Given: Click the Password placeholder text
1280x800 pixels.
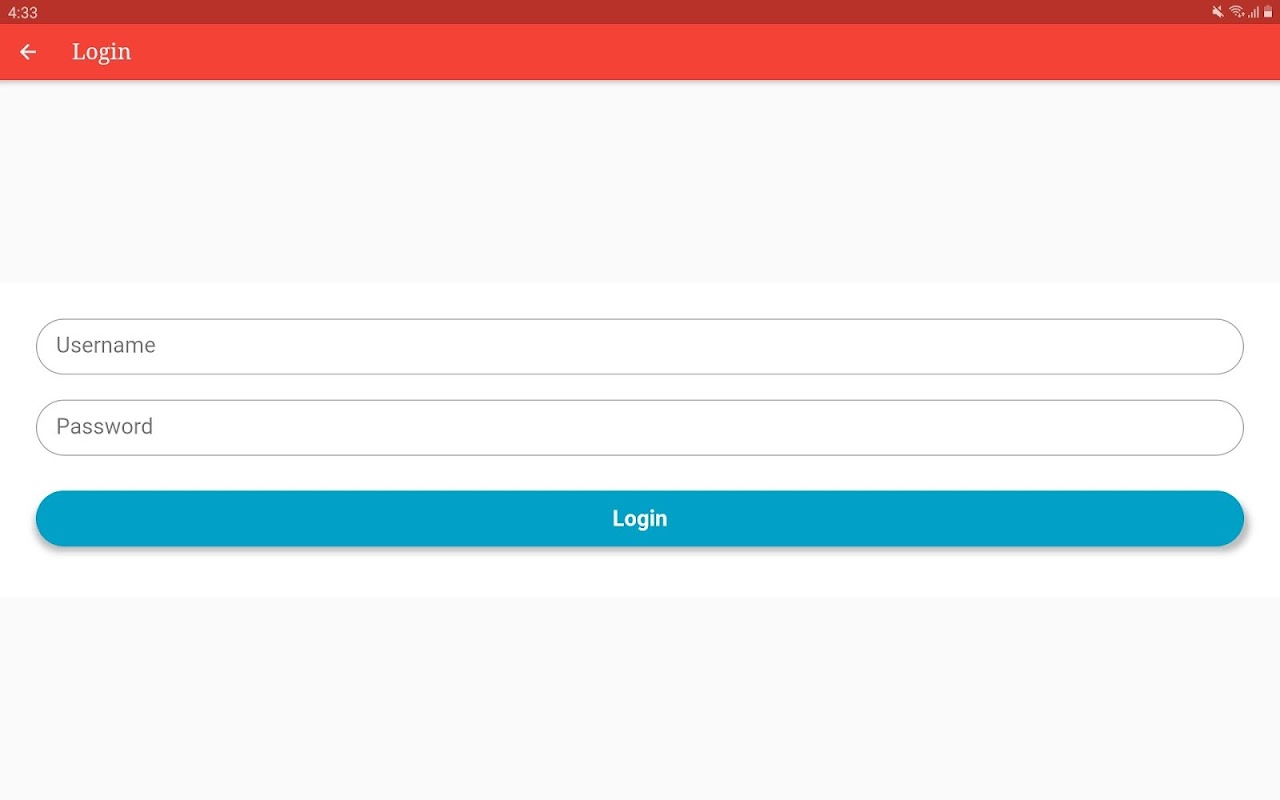Looking at the screenshot, I should pos(105,427).
